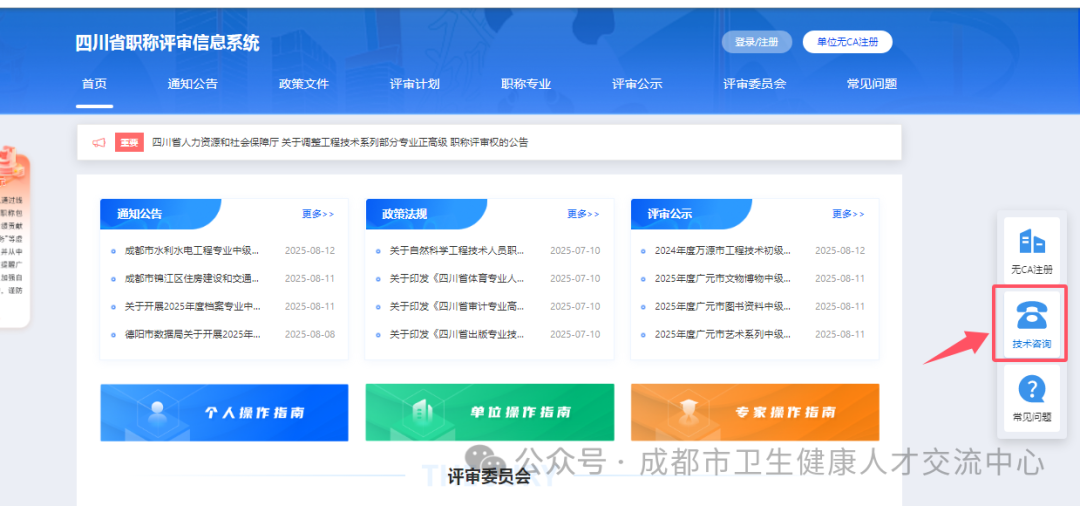
Task: Open notice 成都市锦江区住房建设和交通
Action: 193,279
